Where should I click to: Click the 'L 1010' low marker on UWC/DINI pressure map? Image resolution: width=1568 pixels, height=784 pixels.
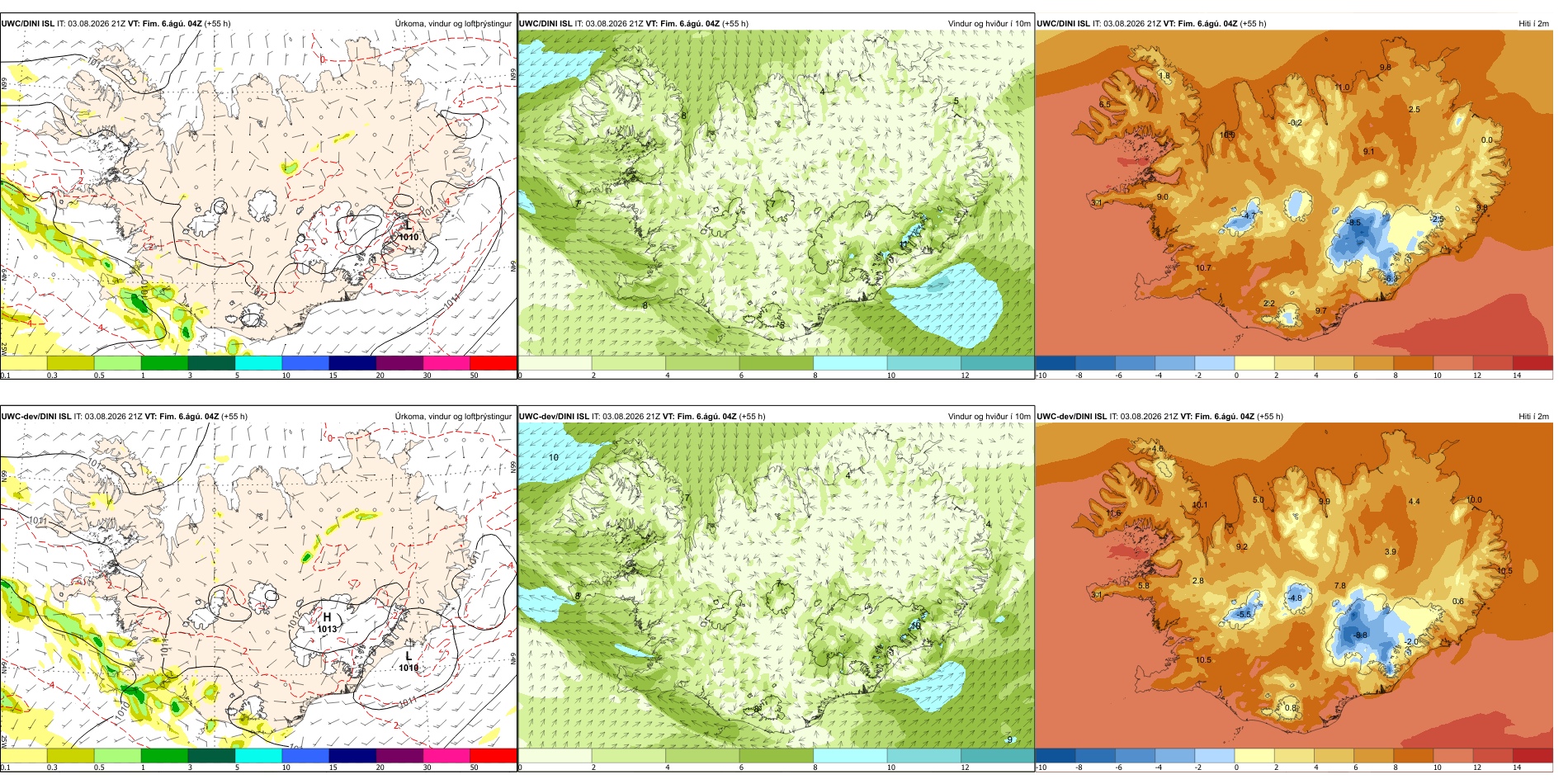pyautogui.click(x=408, y=231)
